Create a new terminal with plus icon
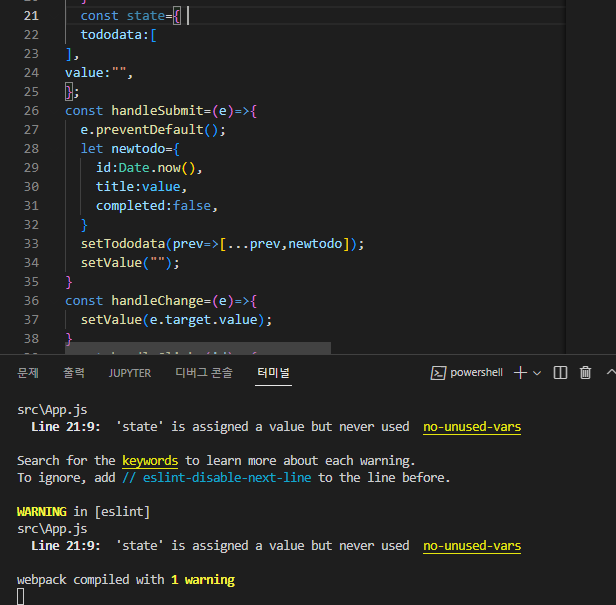 tap(520, 372)
